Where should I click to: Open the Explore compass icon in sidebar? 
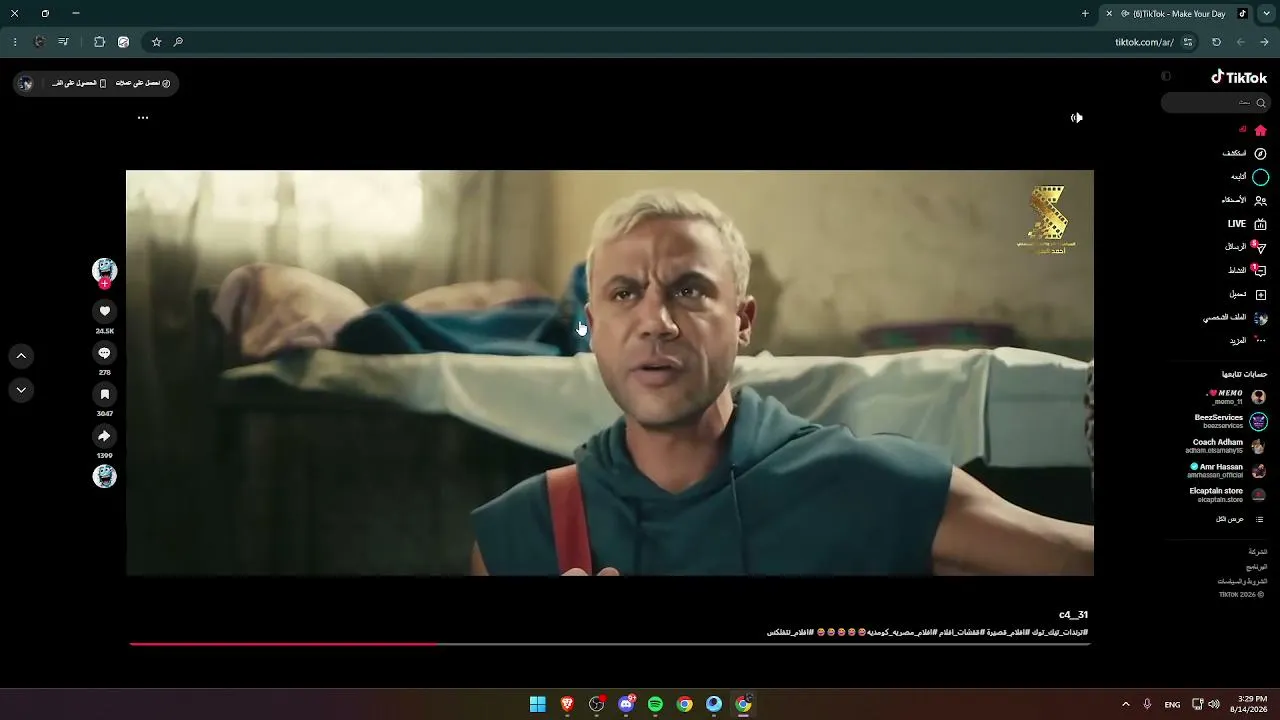tap(1260, 154)
